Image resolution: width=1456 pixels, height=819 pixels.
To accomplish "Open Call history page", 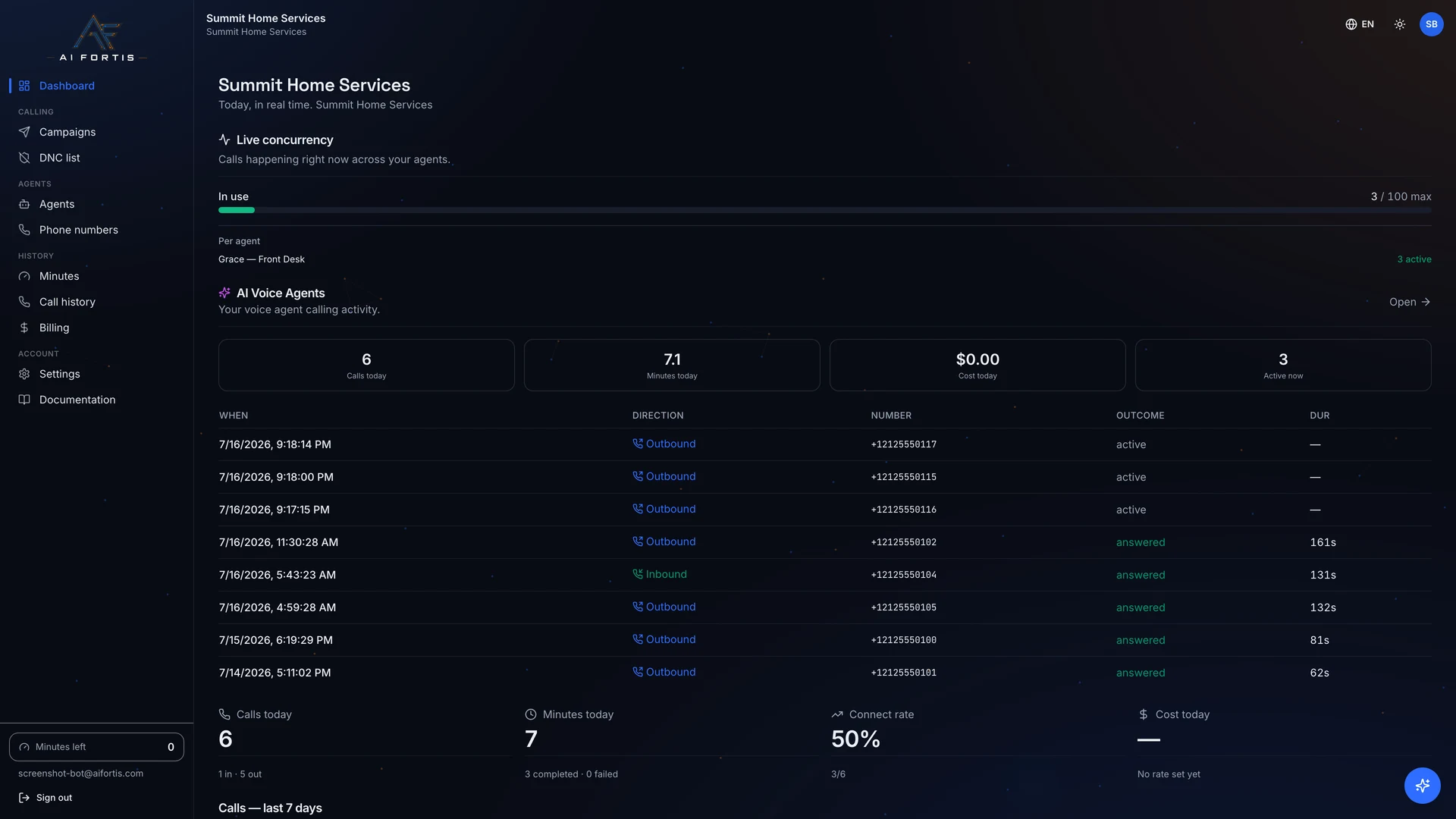I will (97, 302).
